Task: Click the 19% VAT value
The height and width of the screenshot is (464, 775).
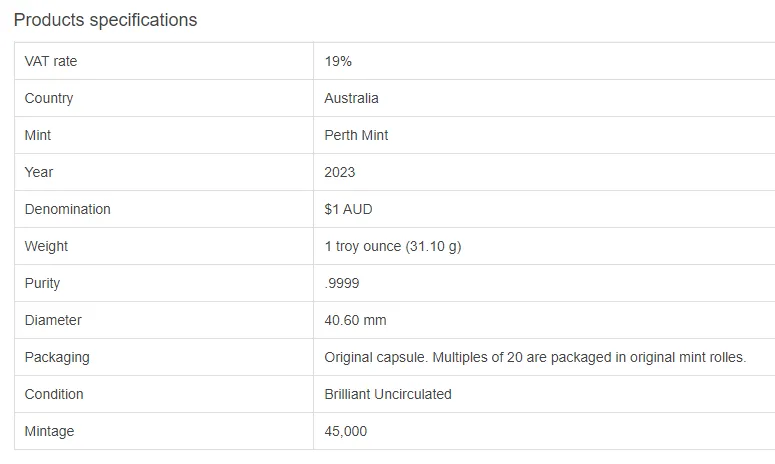Action: [338, 61]
